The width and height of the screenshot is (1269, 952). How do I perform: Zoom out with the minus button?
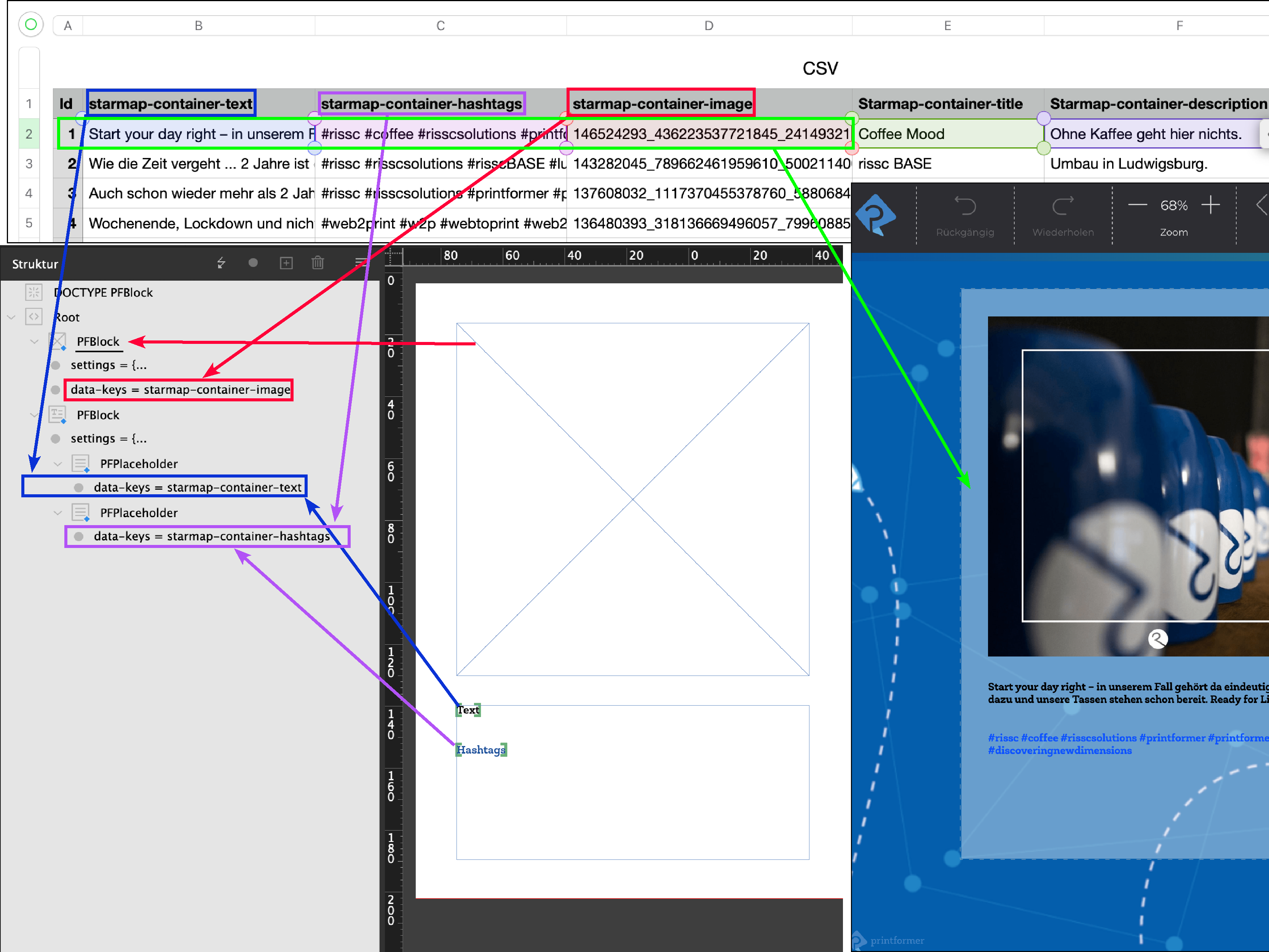1137,205
